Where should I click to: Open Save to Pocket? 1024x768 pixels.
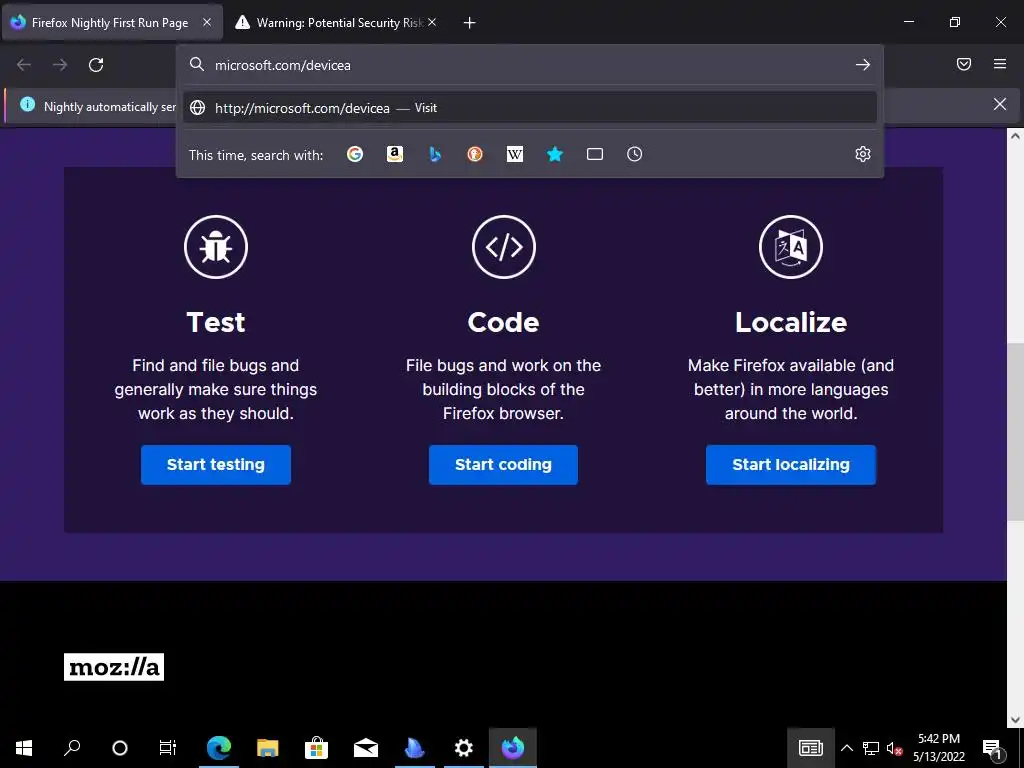coord(963,64)
